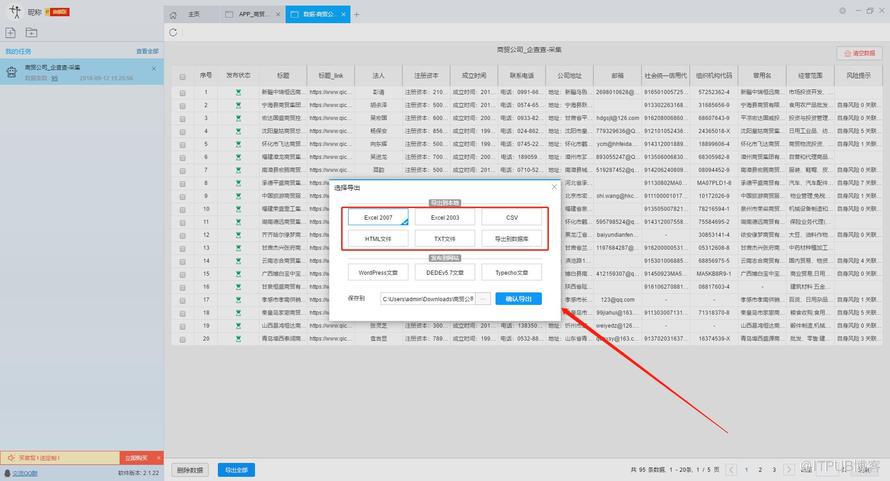Click the hdgsjt@126.com email cell
Image resolution: width=890 pixels, height=481 pixels.
coord(617,118)
